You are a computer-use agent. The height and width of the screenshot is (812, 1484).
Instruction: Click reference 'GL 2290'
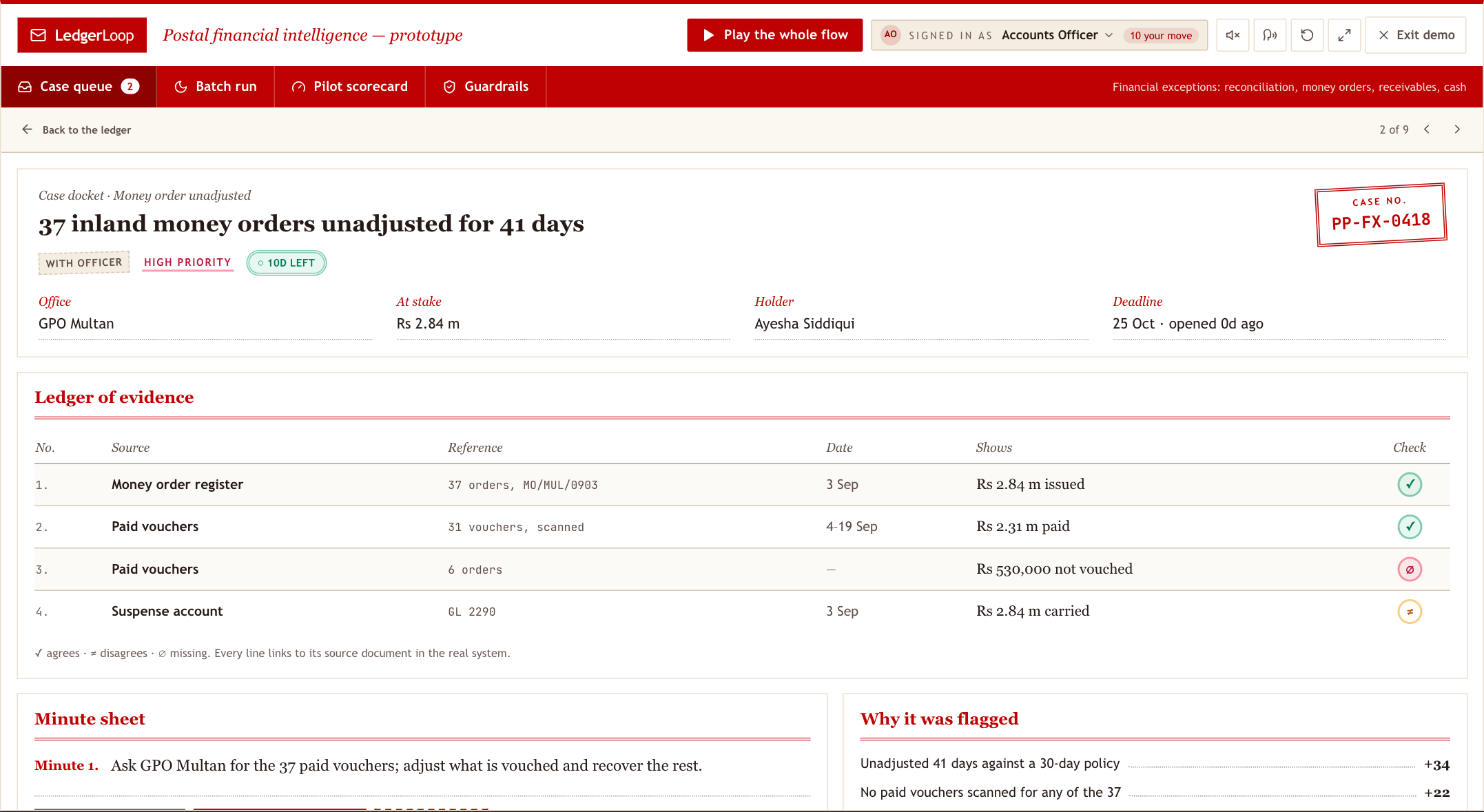472,612
